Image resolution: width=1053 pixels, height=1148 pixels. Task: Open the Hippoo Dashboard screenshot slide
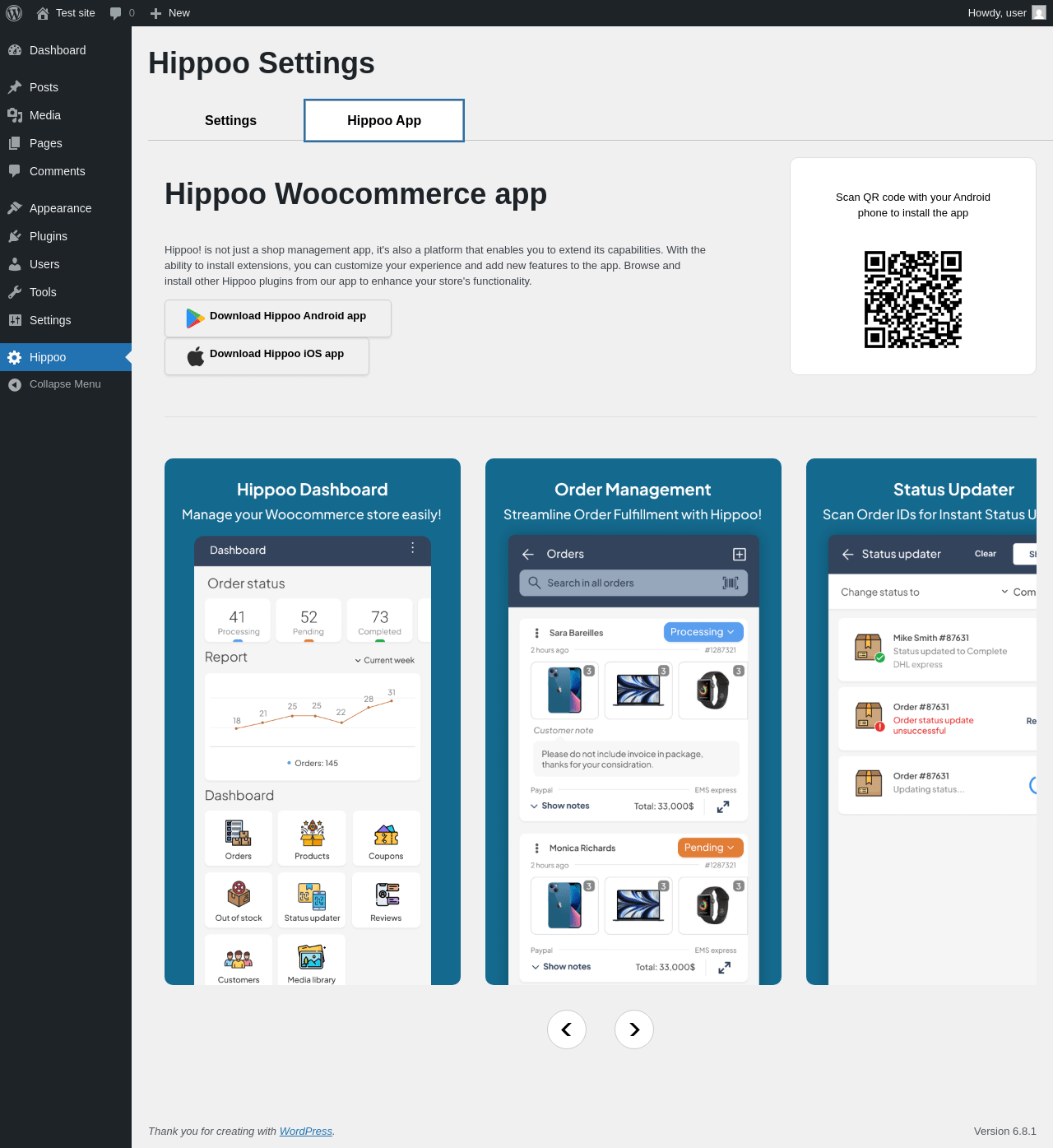pyautogui.click(x=313, y=722)
